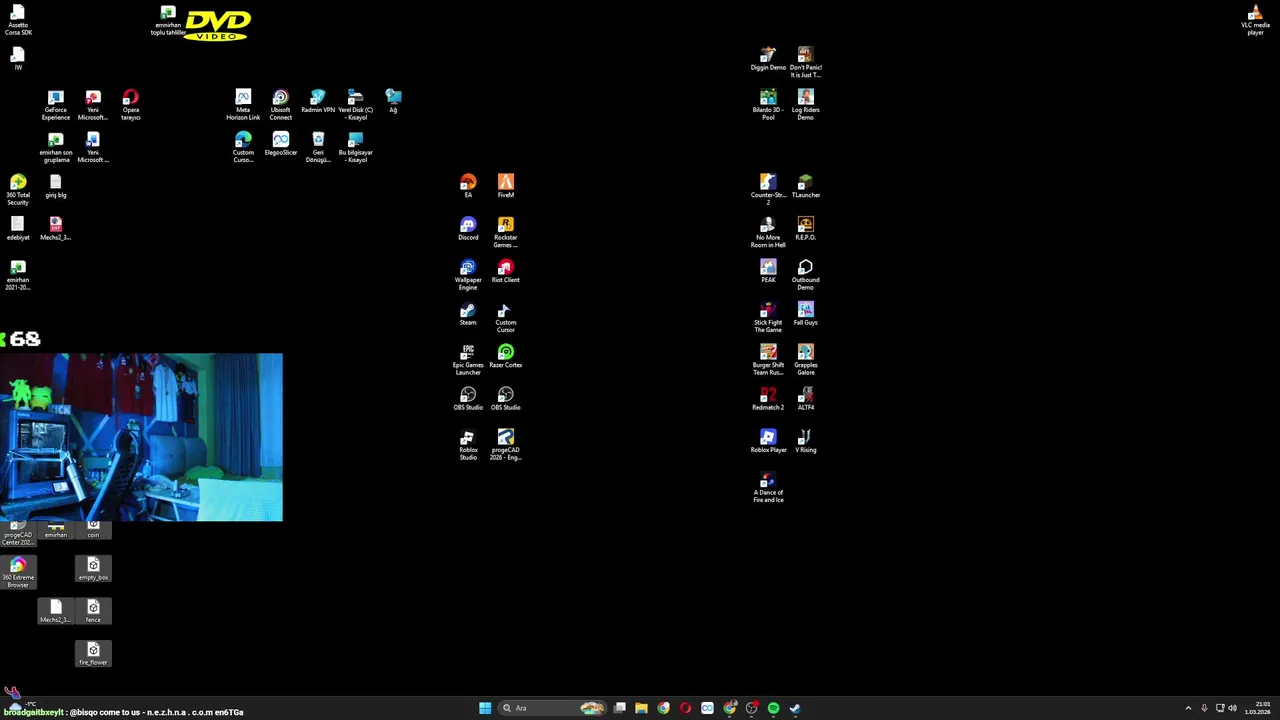
Task: Open the 360 Extreme Browser icon
Action: (x=18, y=572)
